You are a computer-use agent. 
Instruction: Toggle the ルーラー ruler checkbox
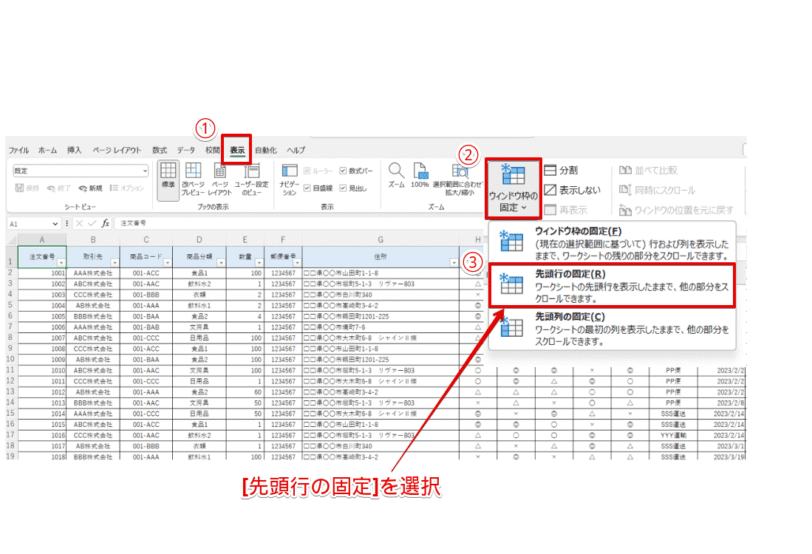[x=307, y=171]
